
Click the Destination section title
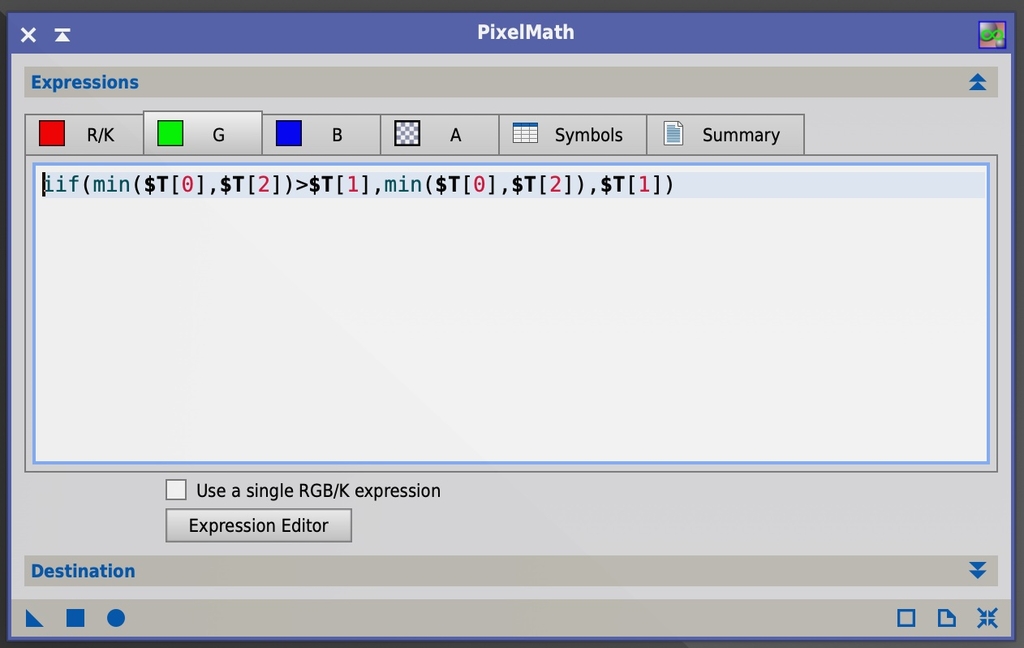pyautogui.click(x=83, y=571)
